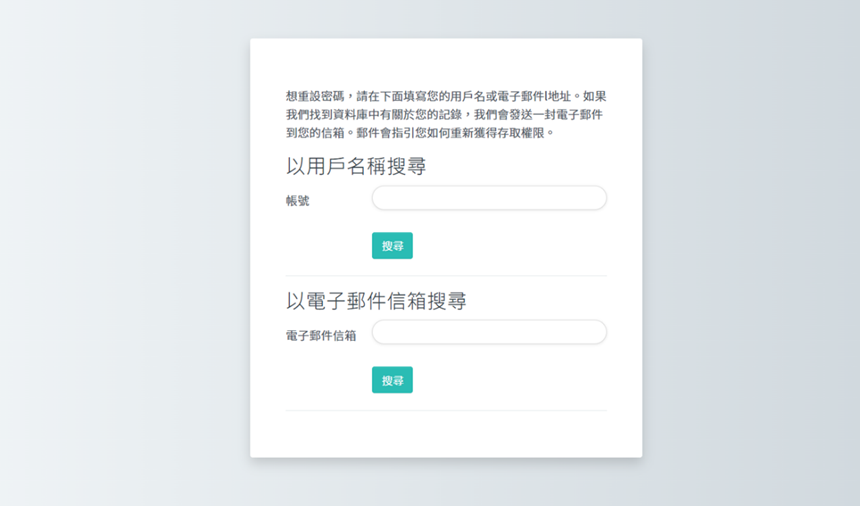
Task: Click grey page background right of the card
Action: pos(750,250)
